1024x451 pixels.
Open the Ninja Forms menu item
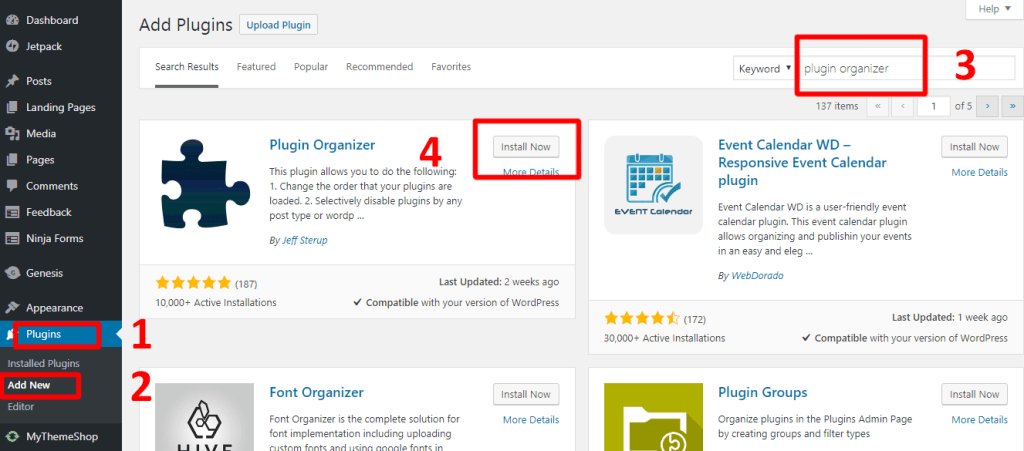point(61,238)
